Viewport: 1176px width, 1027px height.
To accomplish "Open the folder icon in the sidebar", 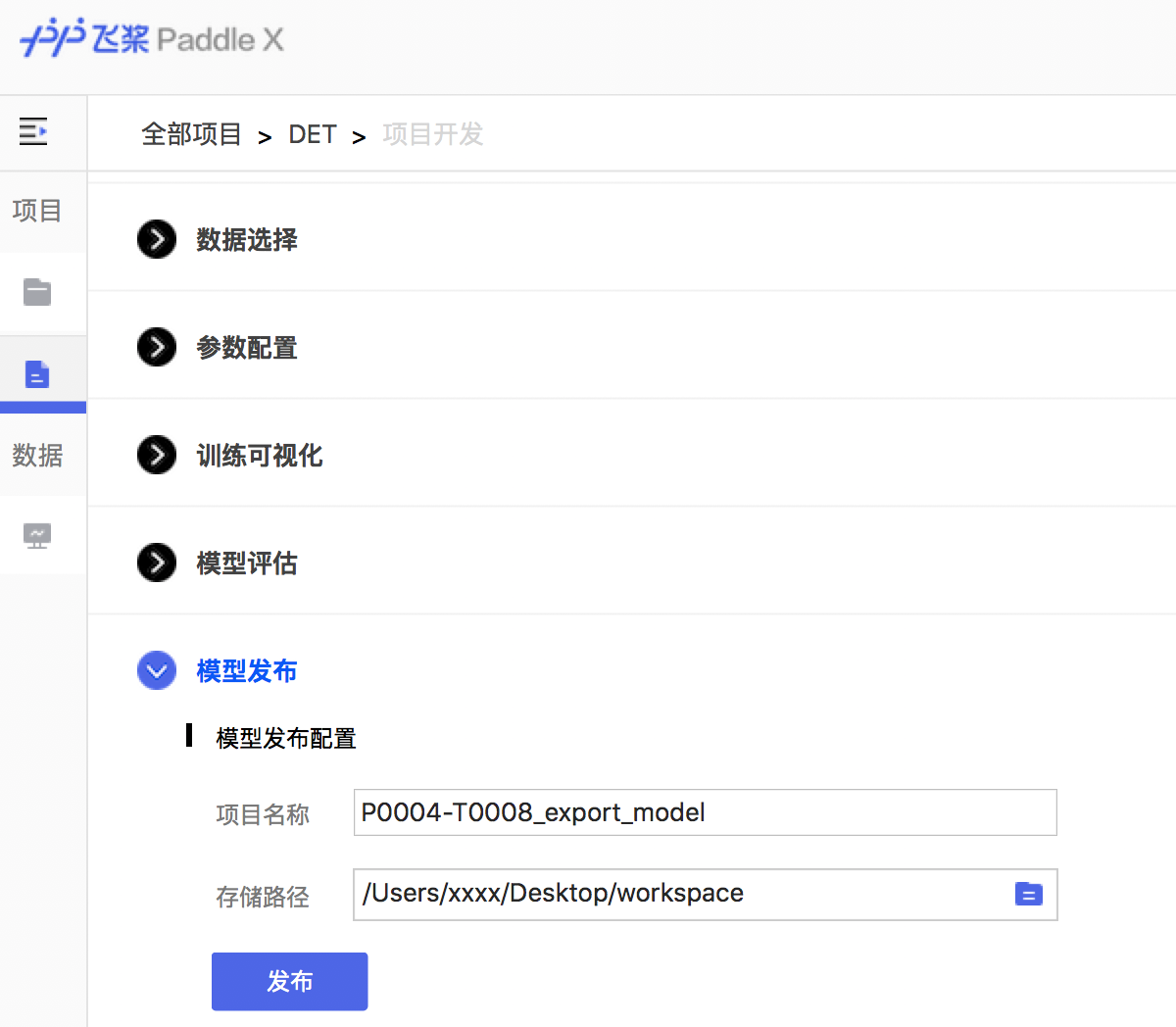I will coord(37,292).
